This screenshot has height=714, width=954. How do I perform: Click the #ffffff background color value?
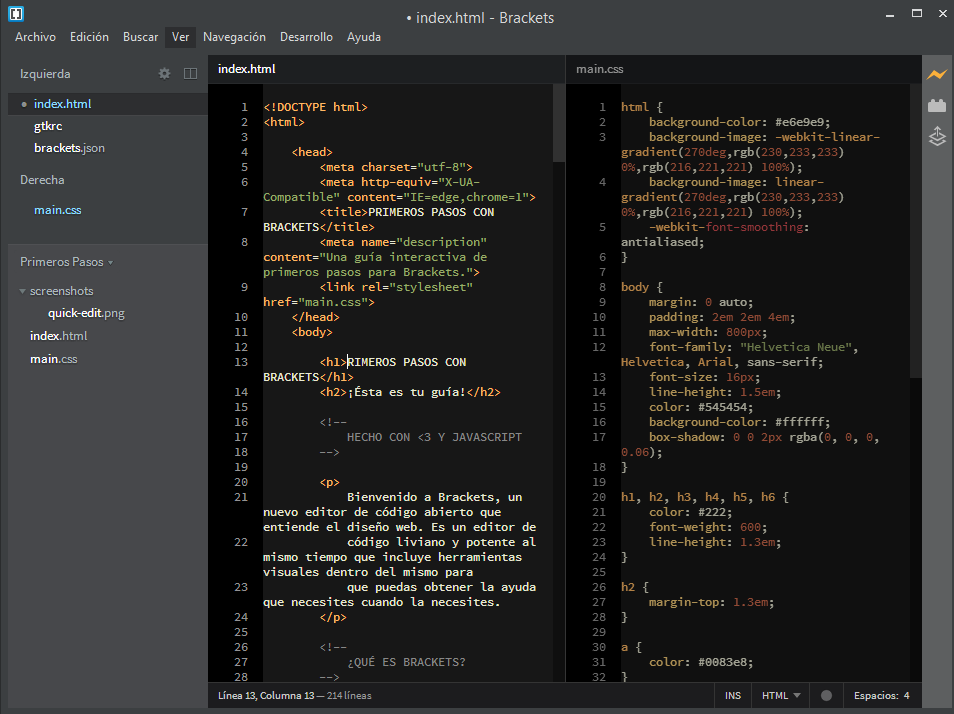(799, 422)
